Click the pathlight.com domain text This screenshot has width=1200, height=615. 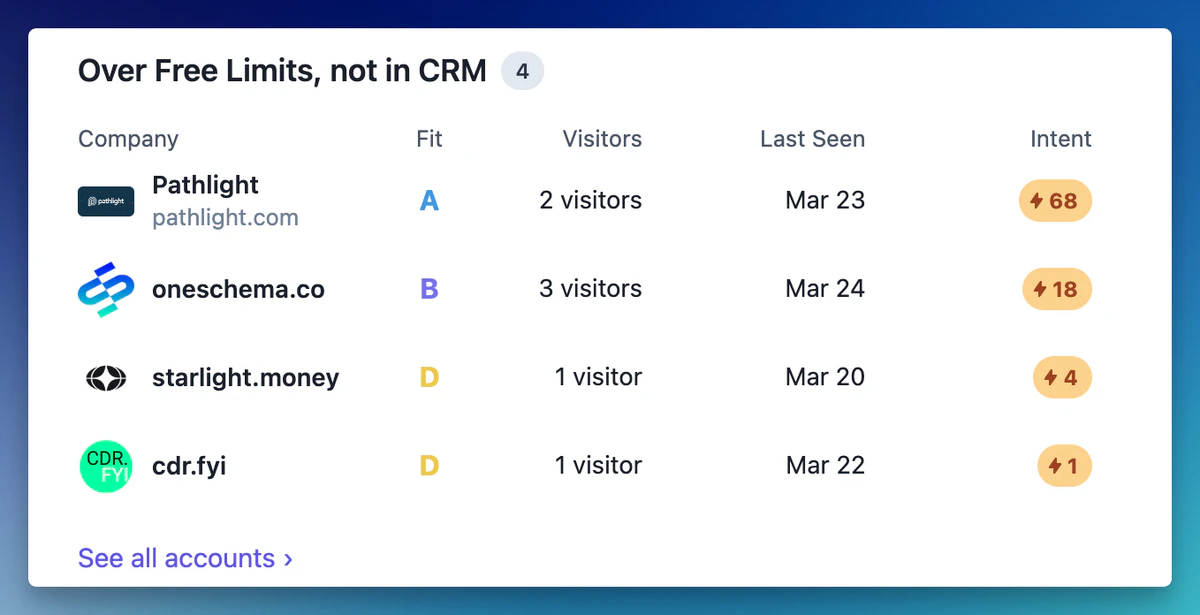tap(225, 217)
